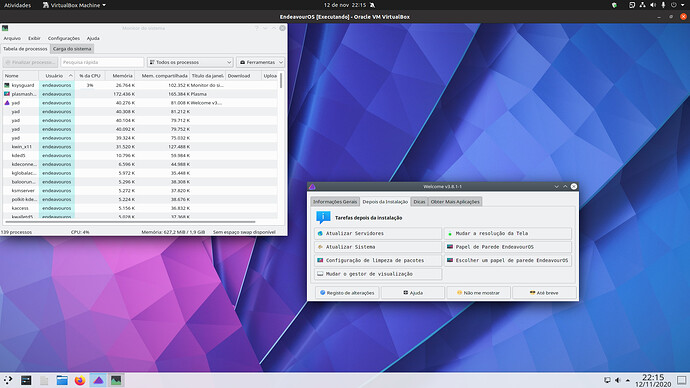Open Configuração de limpeza de pacotes
Screen dimensions: 690x388
click(x=378, y=260)
